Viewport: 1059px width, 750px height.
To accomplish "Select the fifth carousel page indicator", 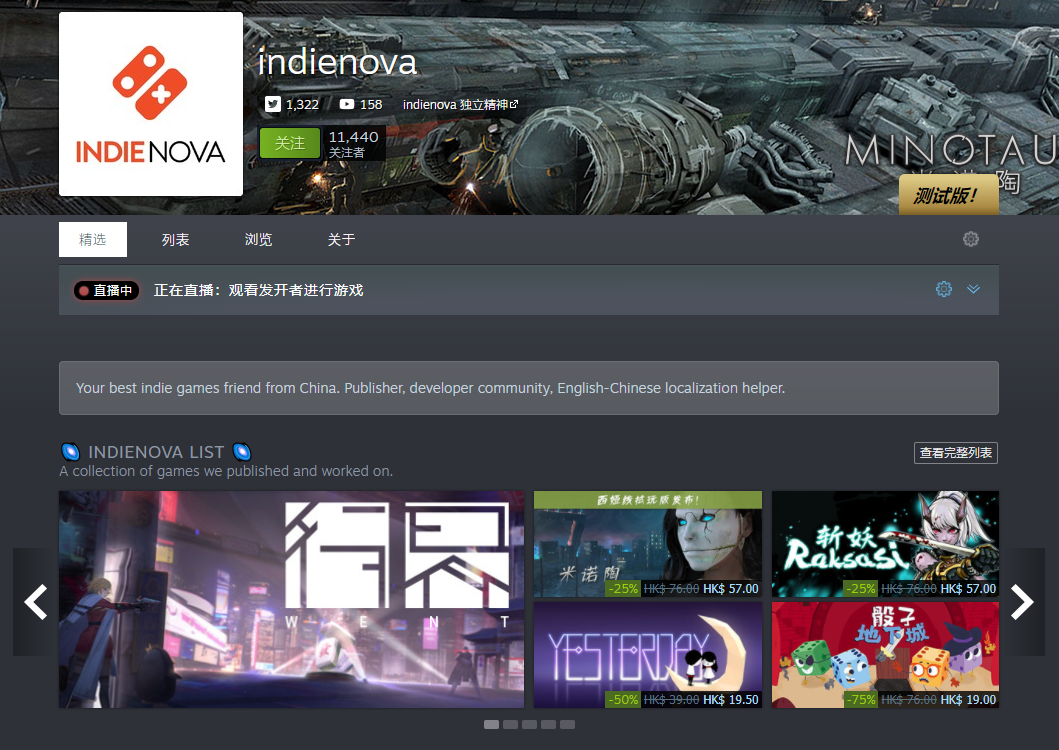I will [x=567, y=724].
